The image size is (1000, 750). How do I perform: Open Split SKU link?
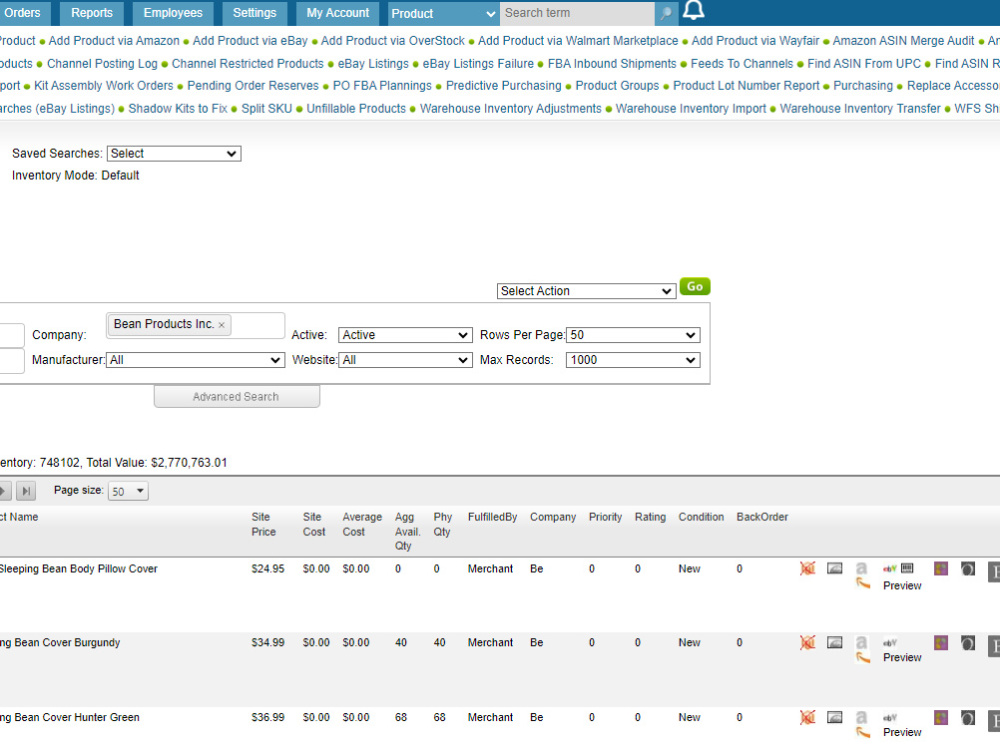point(267,108)
